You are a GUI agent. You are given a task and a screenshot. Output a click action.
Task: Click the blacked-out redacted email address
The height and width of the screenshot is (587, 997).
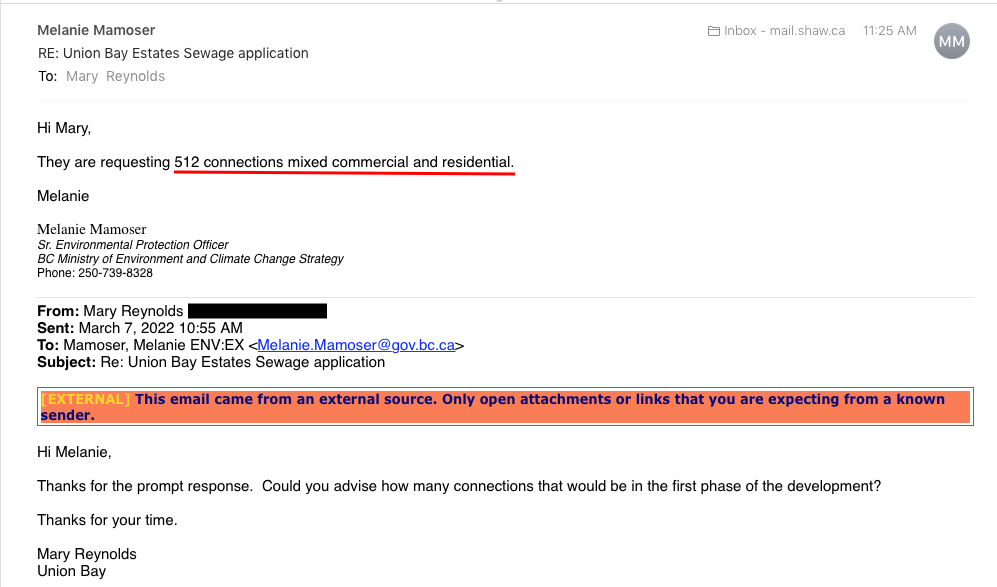click(257, 311)
